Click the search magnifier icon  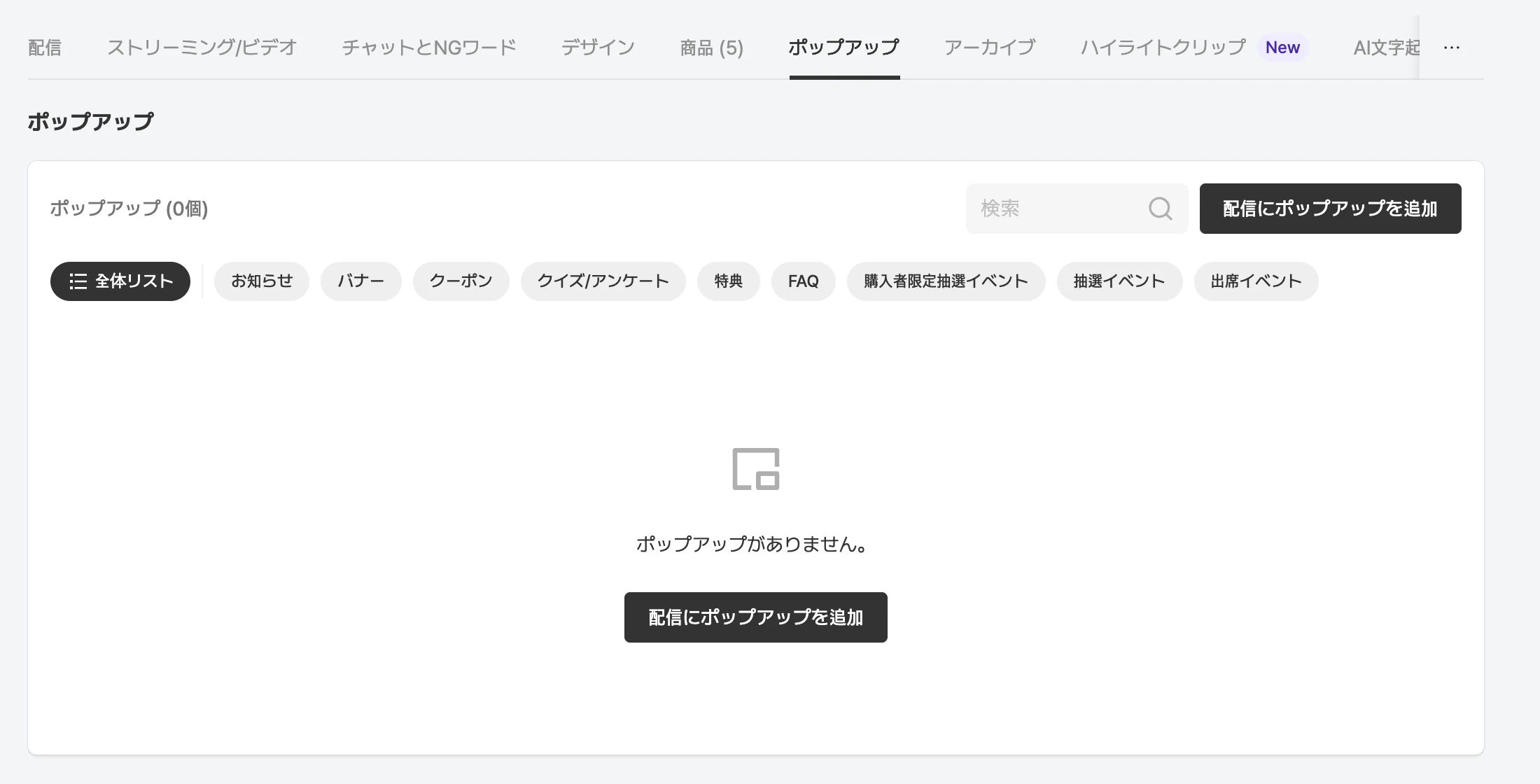(x=1160, y=209)
